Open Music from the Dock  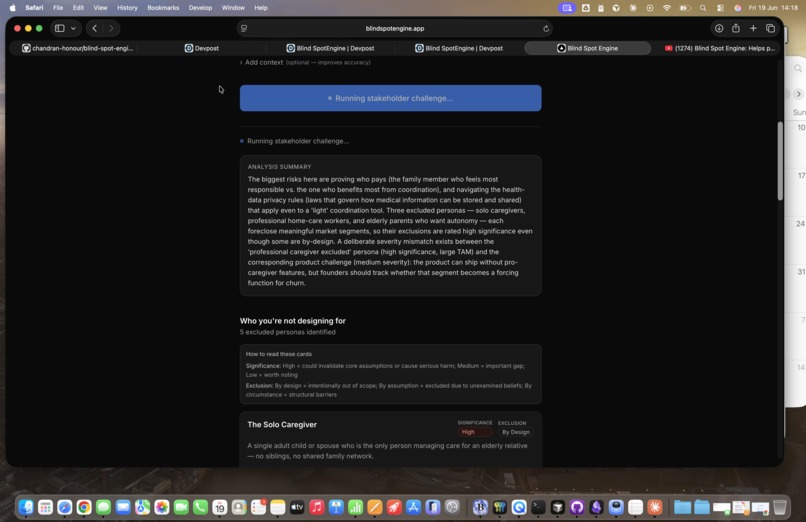[x=317, y=508]
